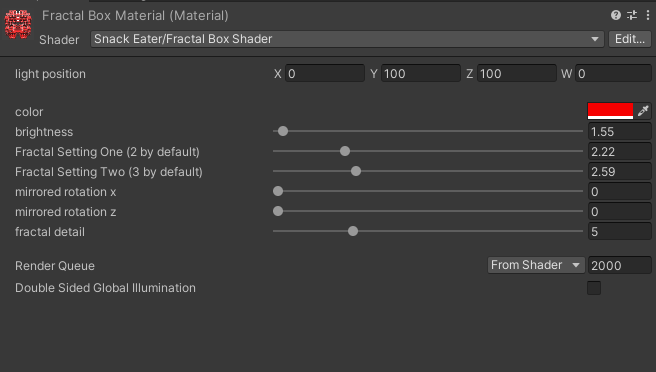The image size is (656, 372).
Task: Expand the Render Queue From Shader dropdown
Action: [x=536, y=265]
